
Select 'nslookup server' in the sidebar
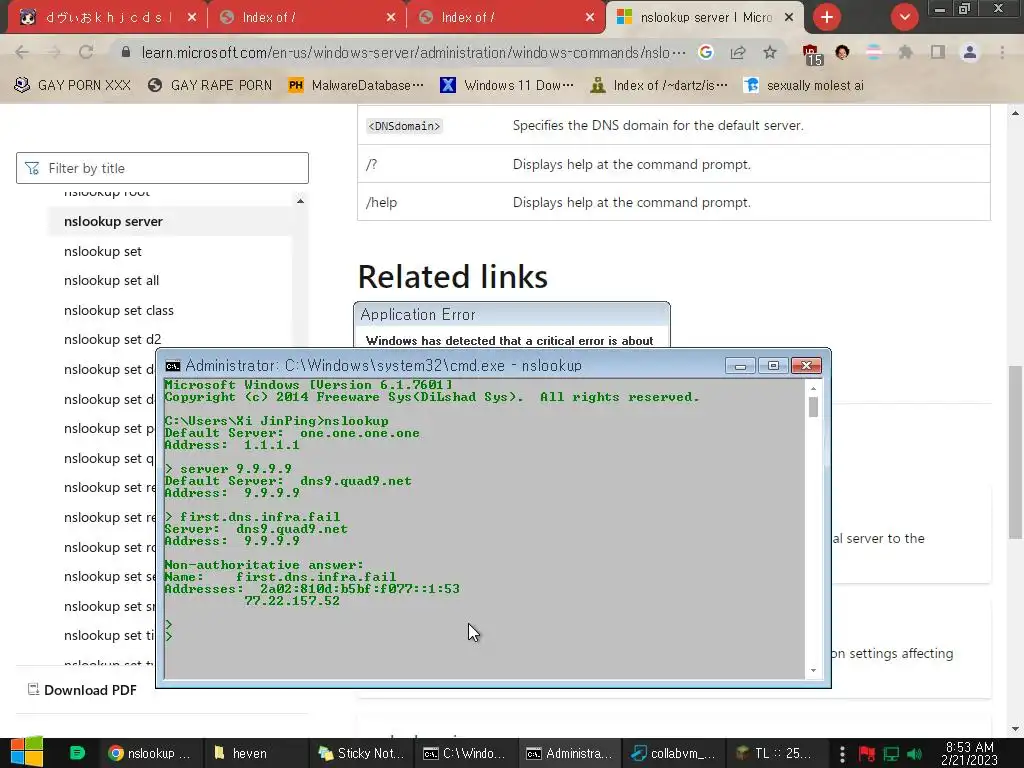[113, 221]
